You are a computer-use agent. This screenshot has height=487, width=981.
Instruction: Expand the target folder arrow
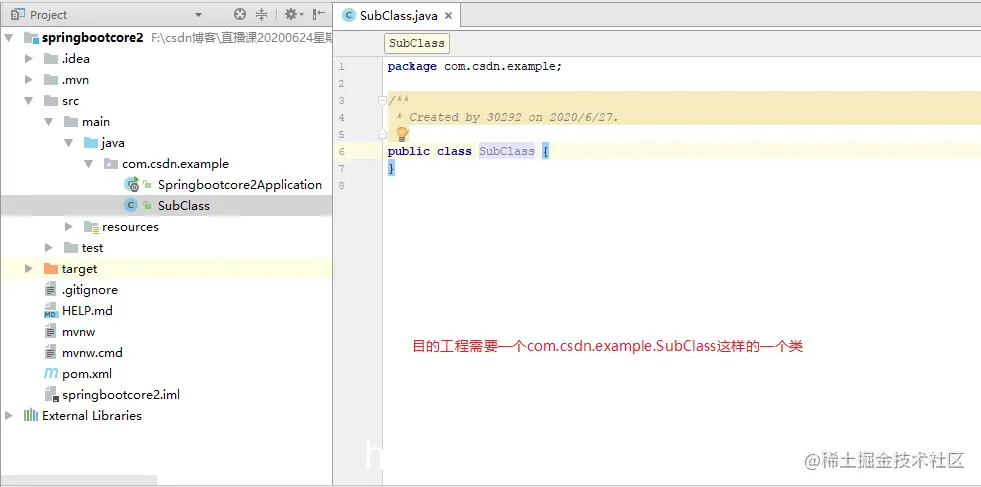click(28, 269)
